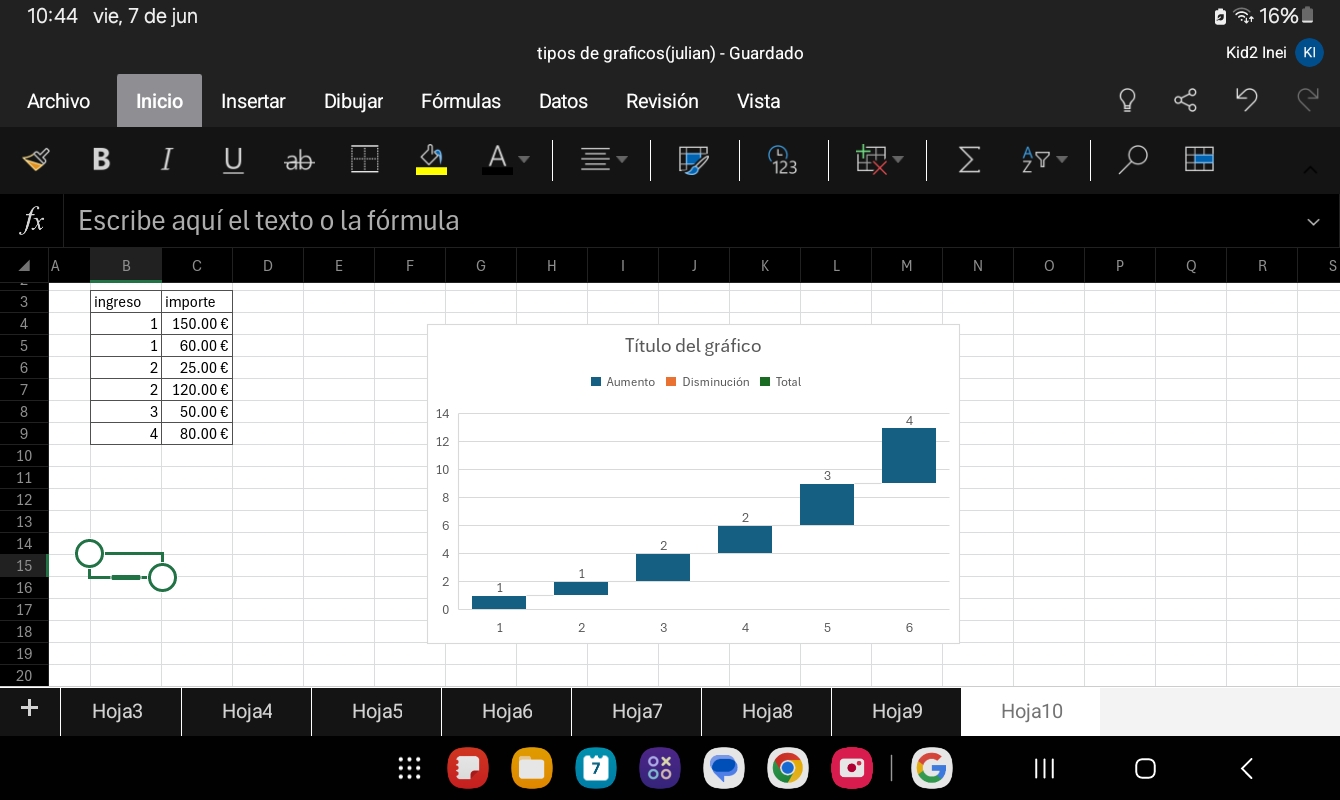Screen dimensions: 1340x800
Task: Open the cell borders tool
Action: 365,159
